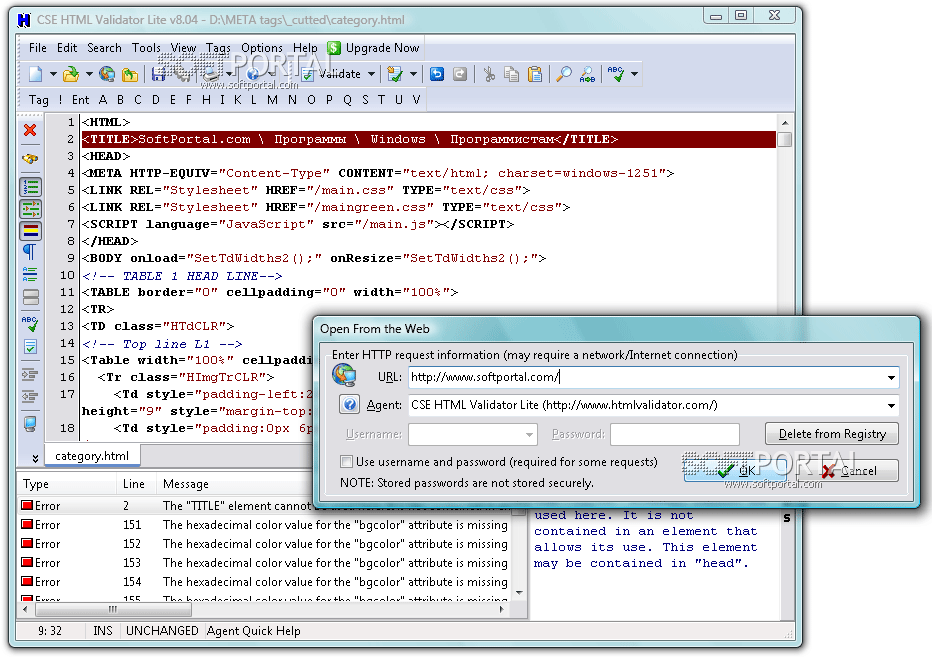This screenshot has height=661, width=932.
Task: Open a file with the folder icon
Action: 71,74
